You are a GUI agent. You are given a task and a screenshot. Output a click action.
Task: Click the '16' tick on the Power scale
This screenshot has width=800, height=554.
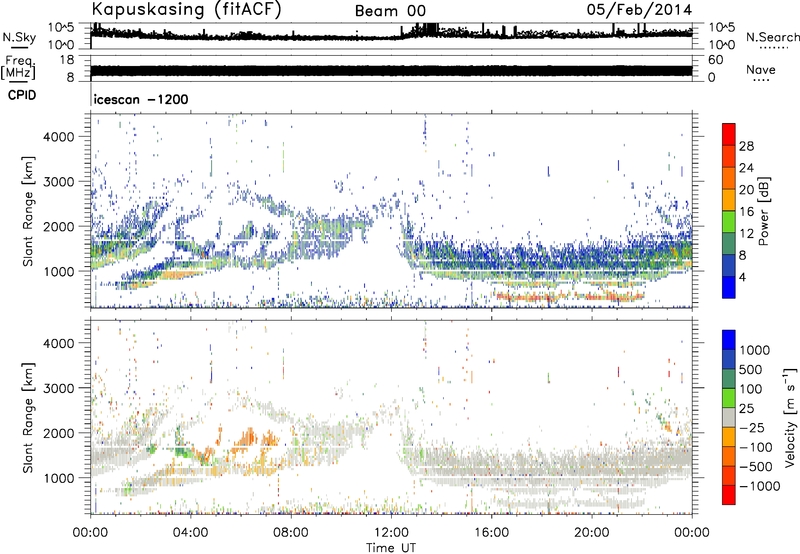point(746,212)
